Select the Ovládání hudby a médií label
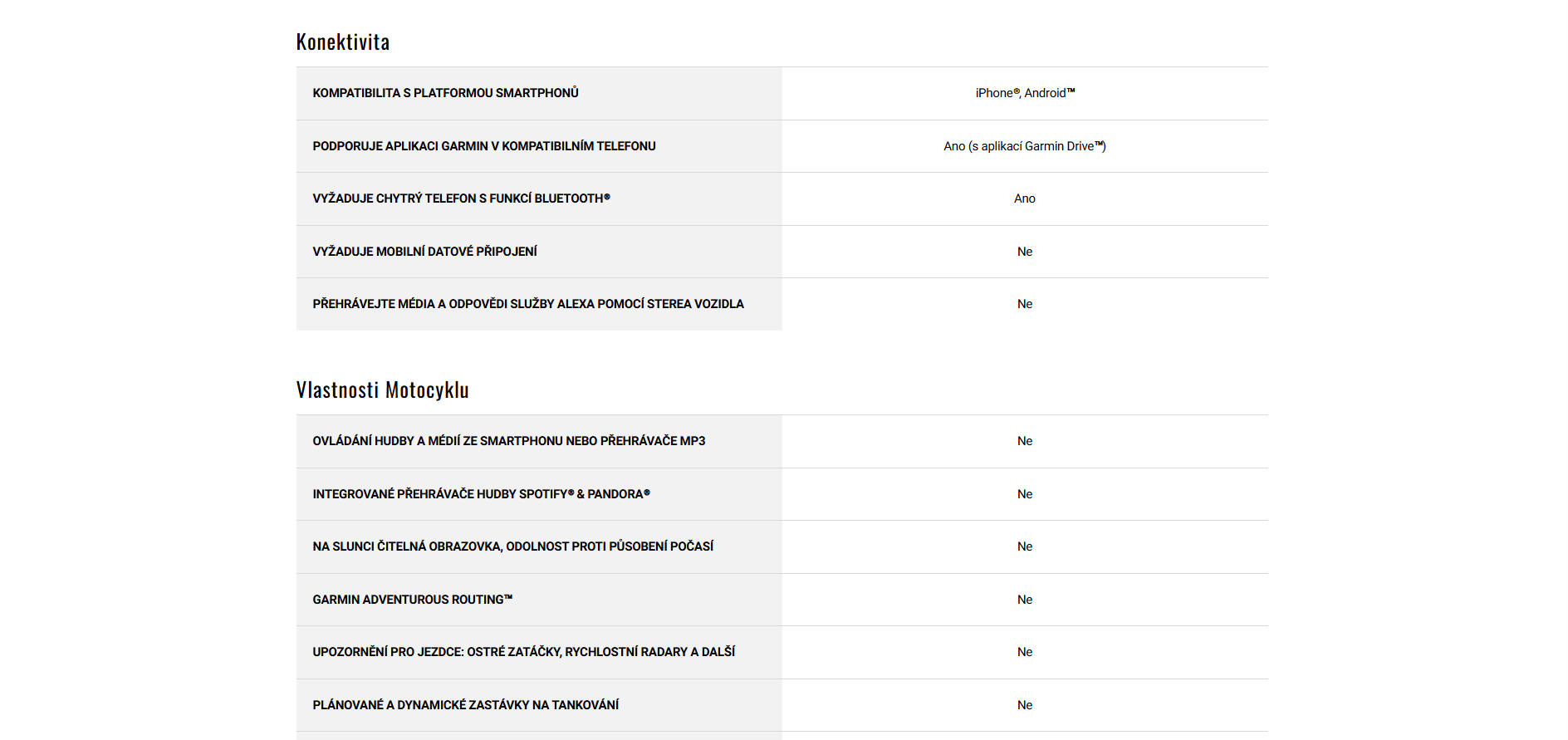Viewport: 1568px width, 740px height. (508, 441)
